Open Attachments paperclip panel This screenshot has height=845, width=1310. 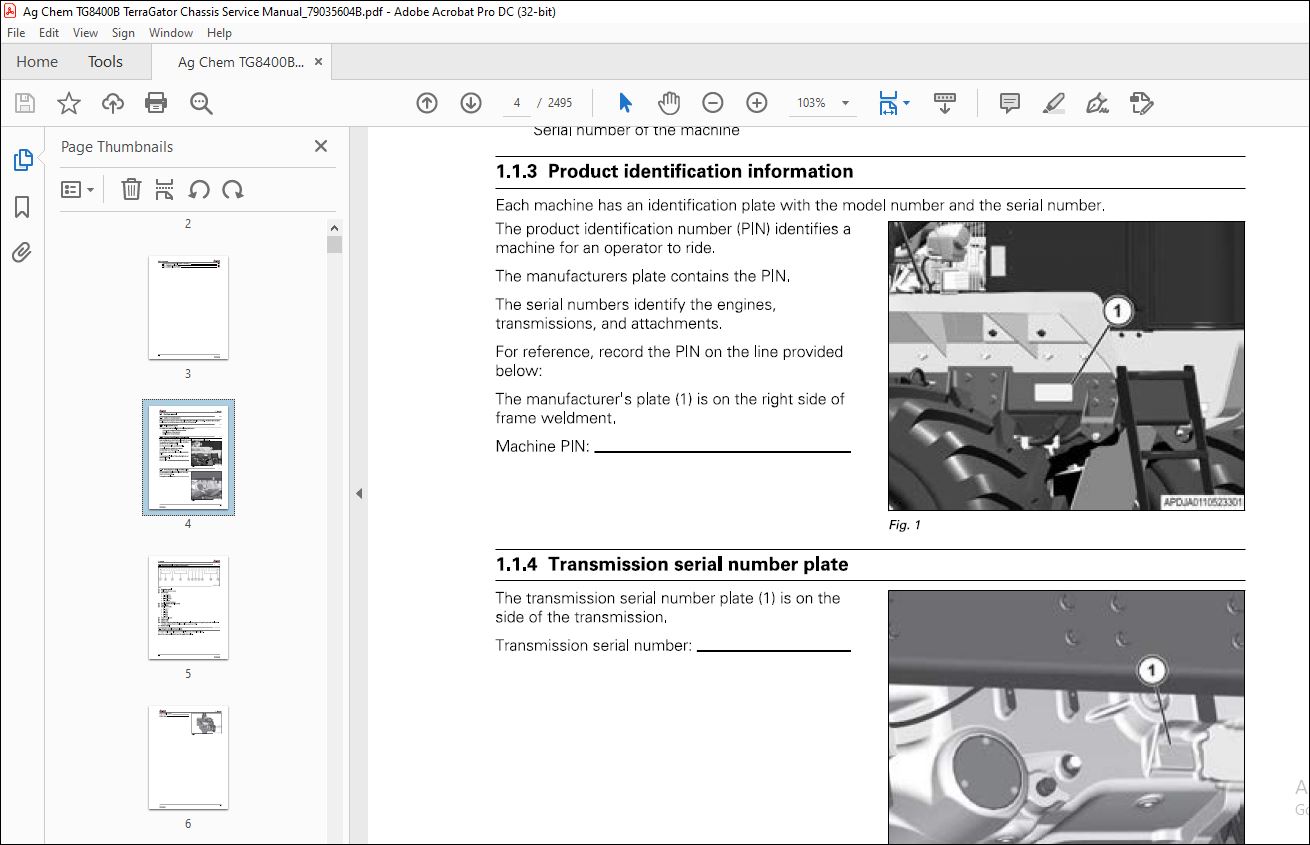pos(22,252)
